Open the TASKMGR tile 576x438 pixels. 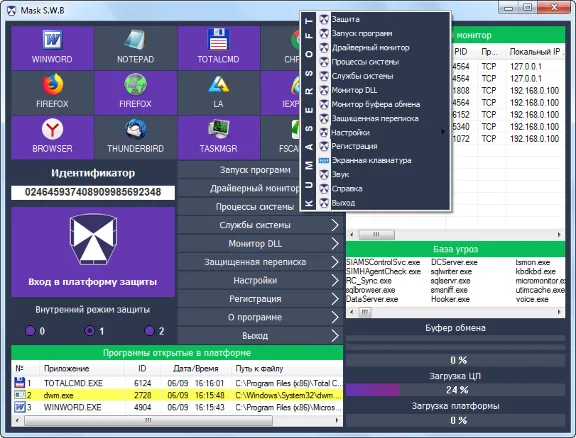point(219,137)
